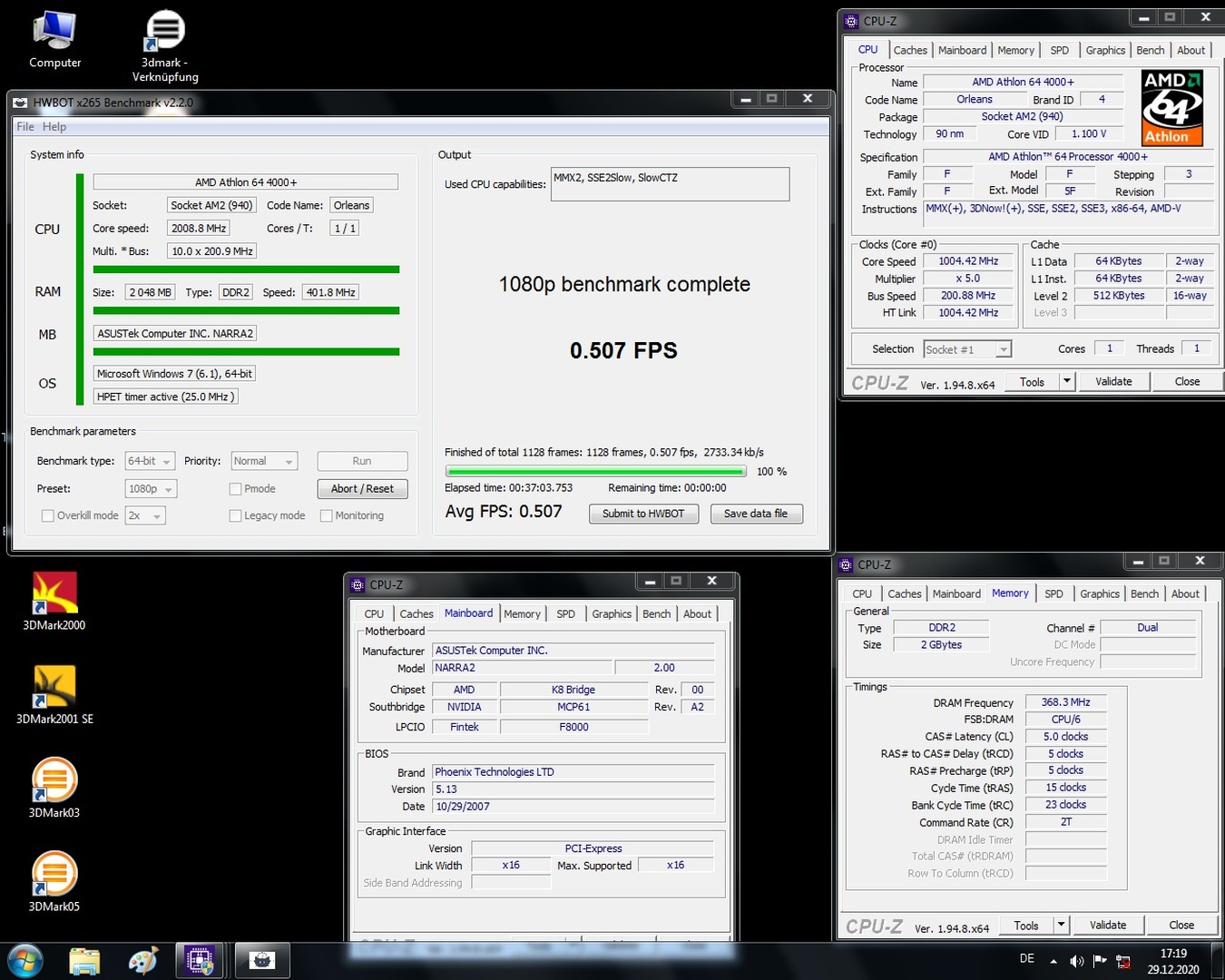
Task: Switch to SPD tab in top CPU-Z
Action: pos(1060,51)
